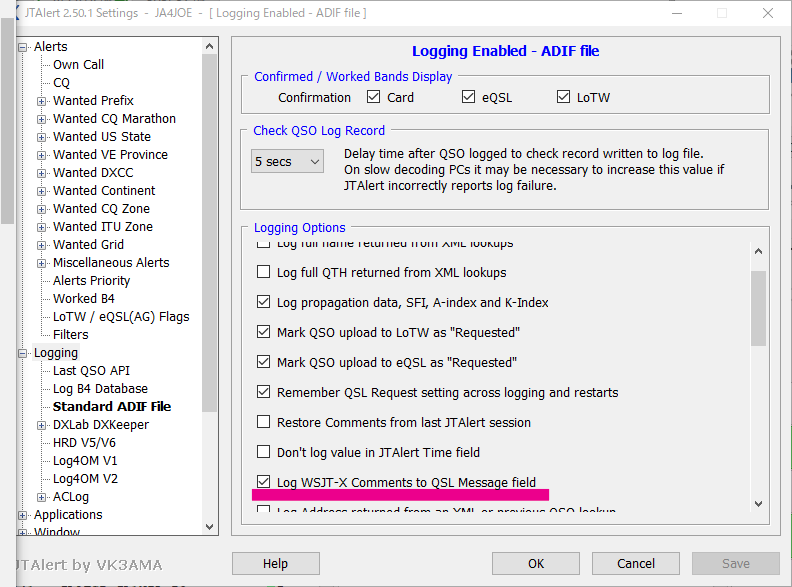
Task: Toggle the Card confirmation checkbox
Action: point(373,96)
